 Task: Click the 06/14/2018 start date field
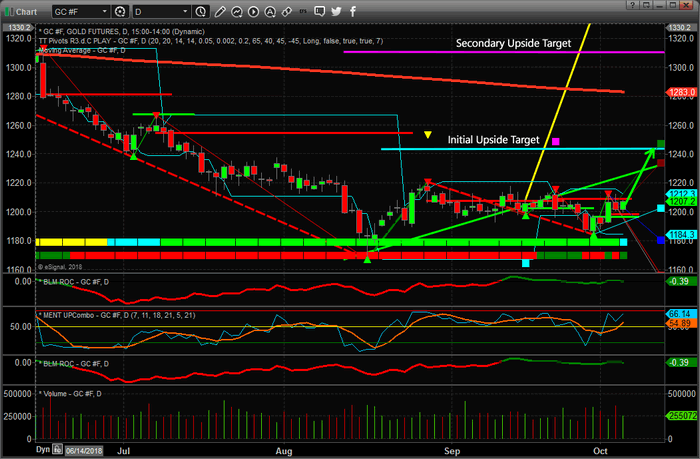[83, 452]
